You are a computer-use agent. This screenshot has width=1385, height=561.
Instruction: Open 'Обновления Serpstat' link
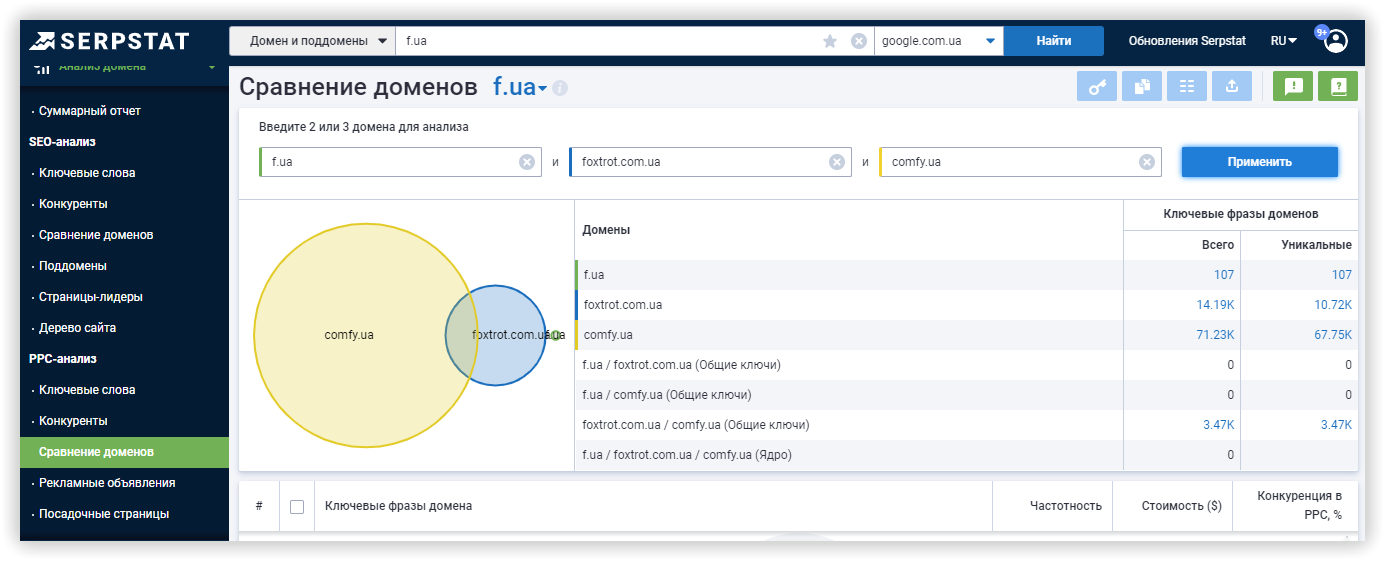pos(1187,41)
